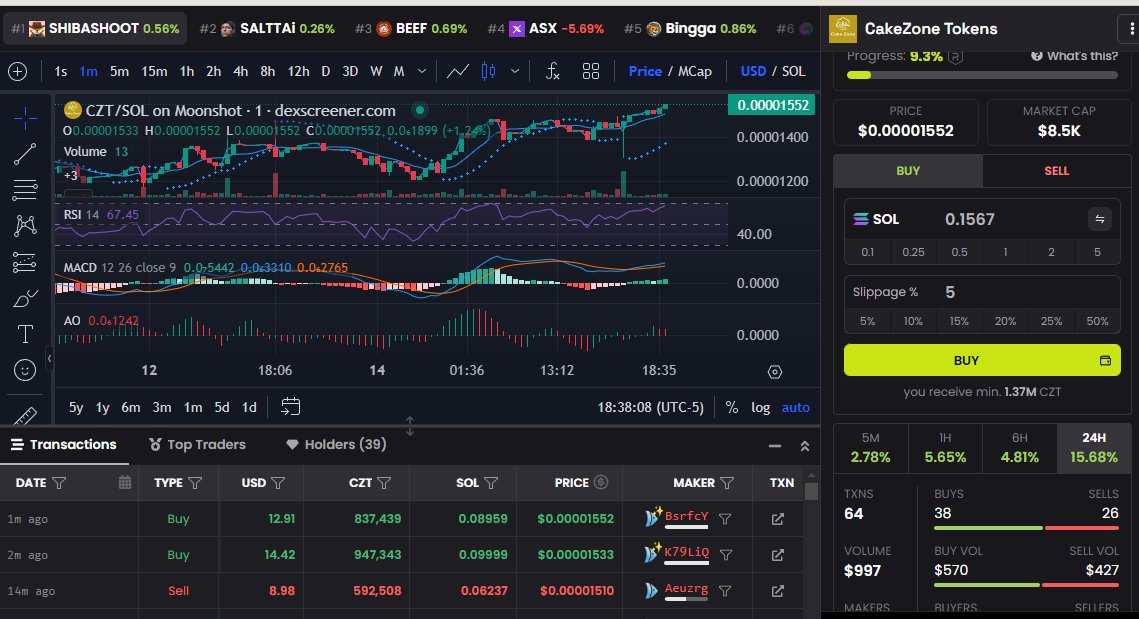Open the date picker calendar in the DATE column
The width and height of the screenshot is (1139, 619).
pos(125,482)
